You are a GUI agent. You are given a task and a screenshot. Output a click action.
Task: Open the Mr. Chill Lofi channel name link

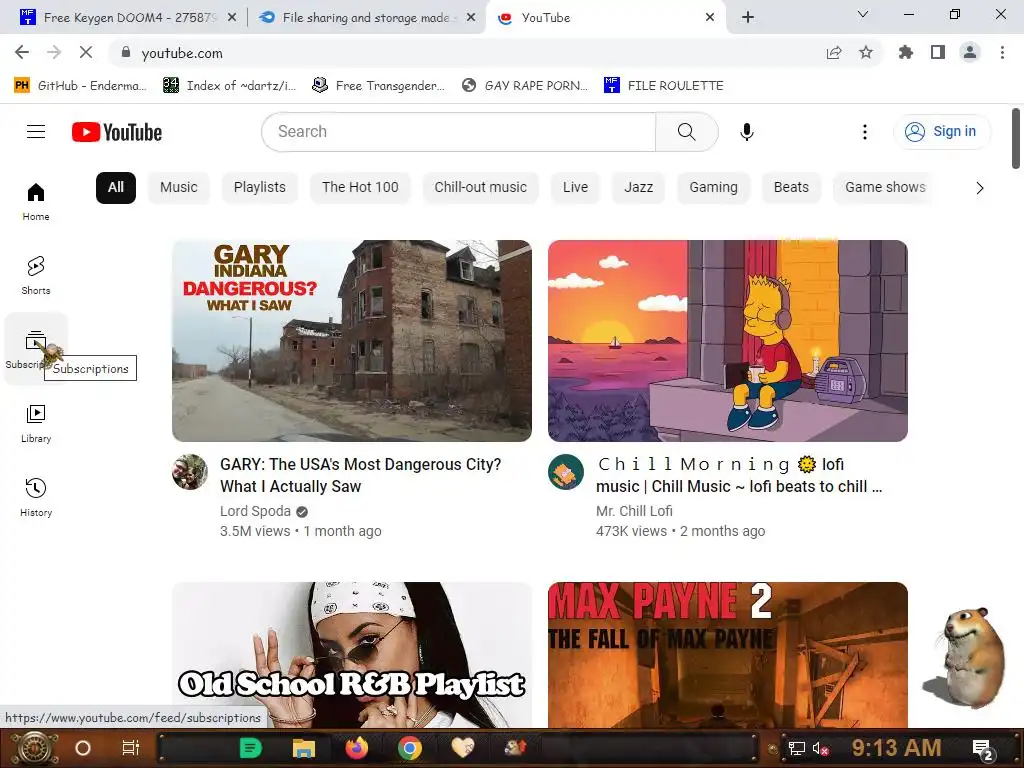point(634,511)
